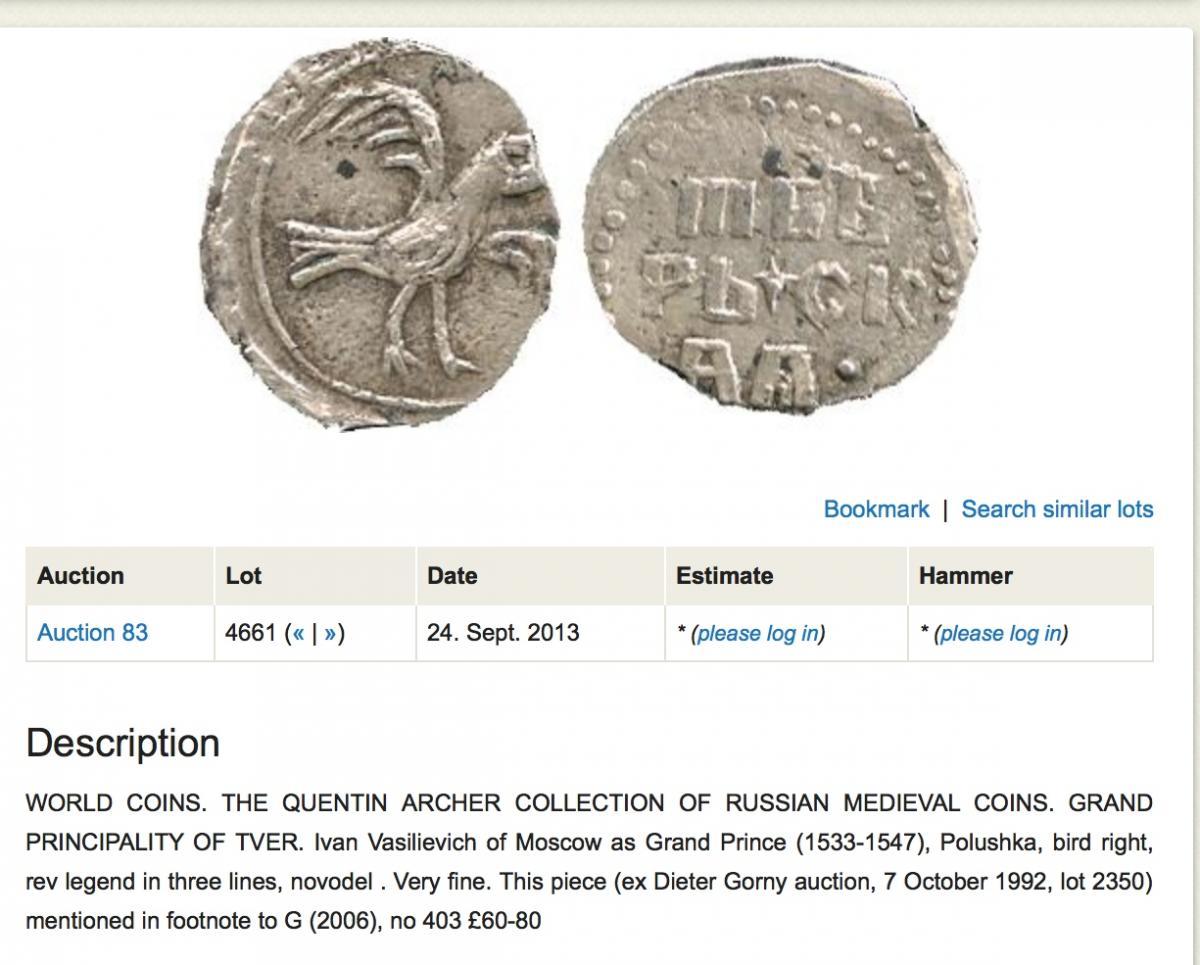Open the Auction 83 link
The width and height of the screenshot is (1200, 965).
(x=92, y=633)
